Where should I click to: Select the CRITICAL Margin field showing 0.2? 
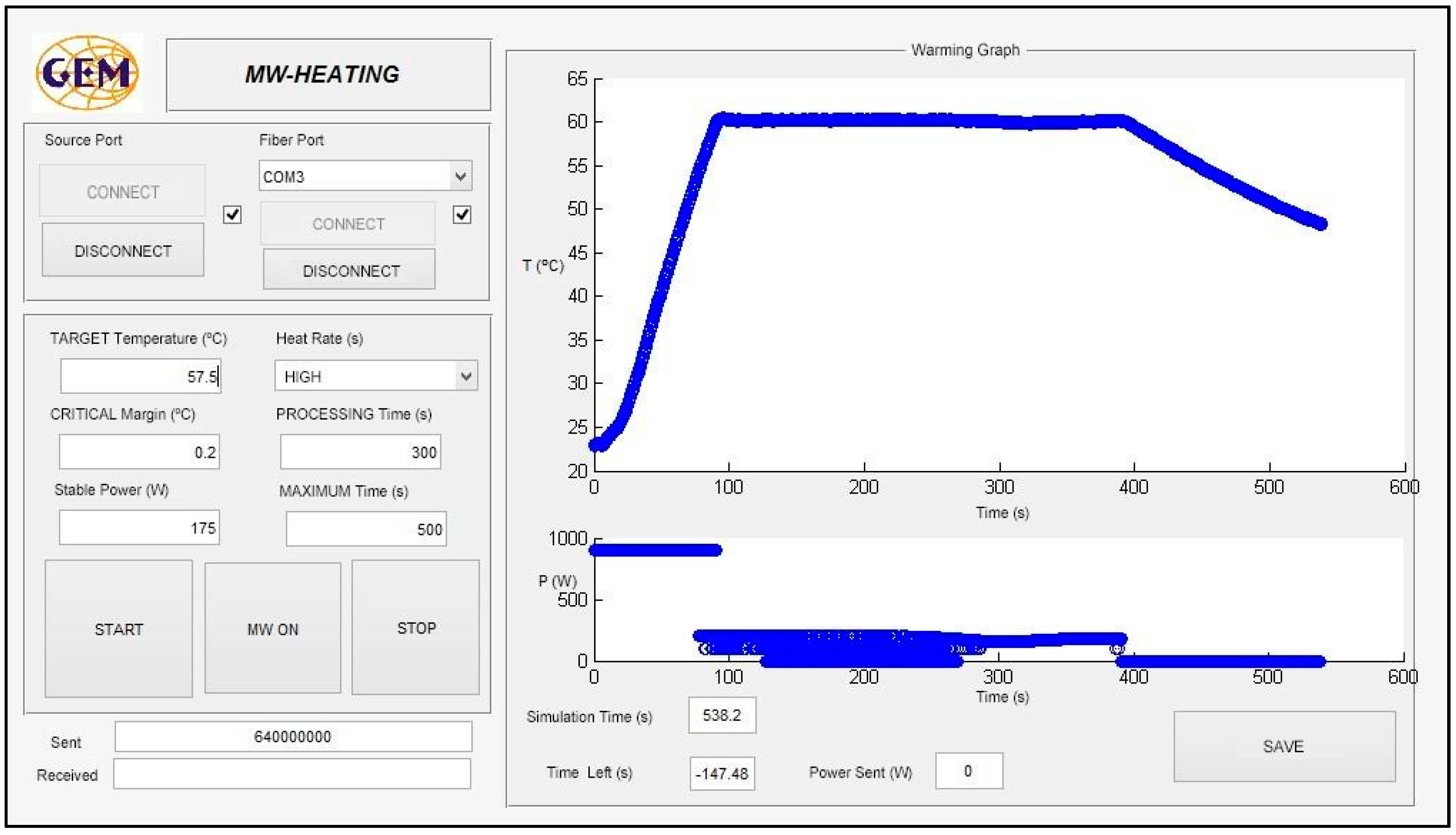(x=139, y=452)
